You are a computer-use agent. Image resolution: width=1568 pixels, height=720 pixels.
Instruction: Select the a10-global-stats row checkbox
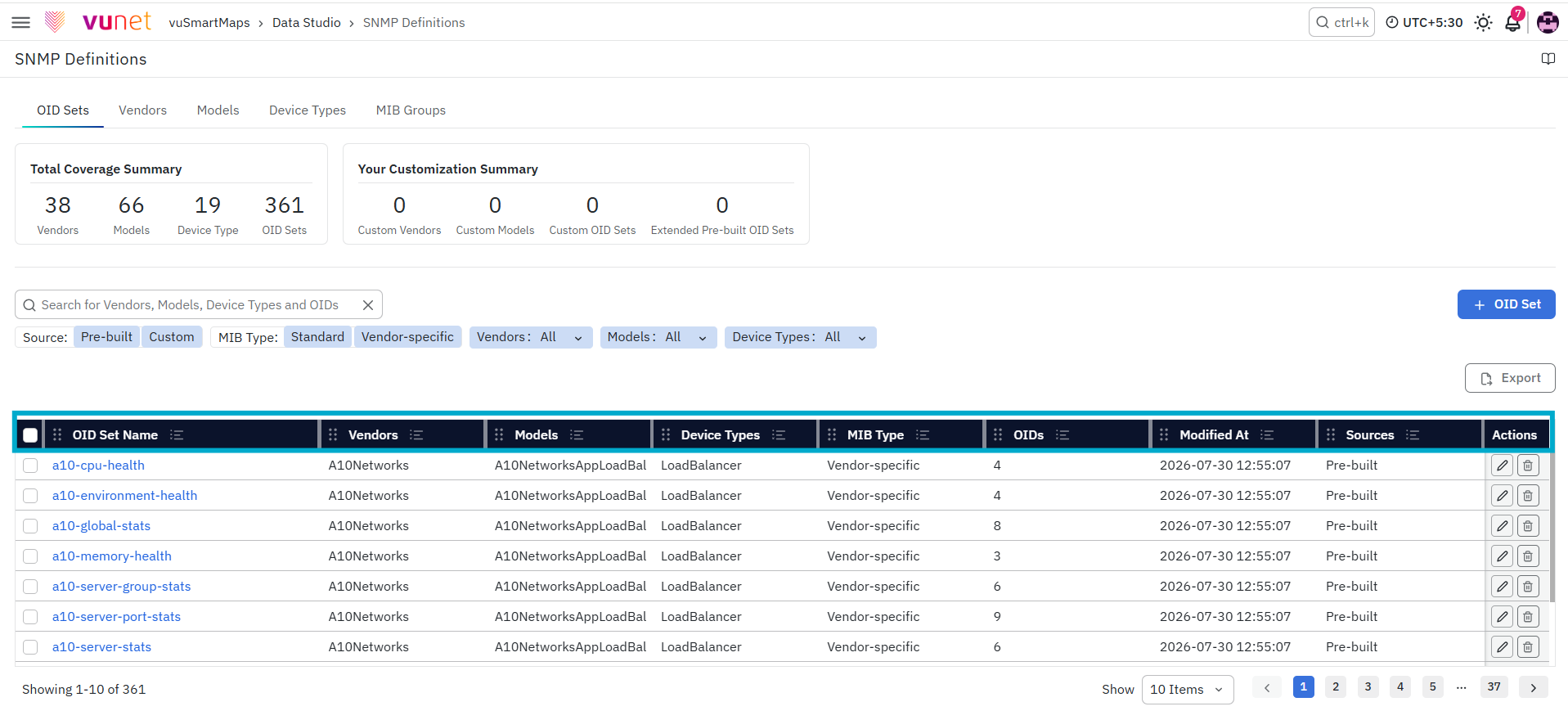coord(30,526)
